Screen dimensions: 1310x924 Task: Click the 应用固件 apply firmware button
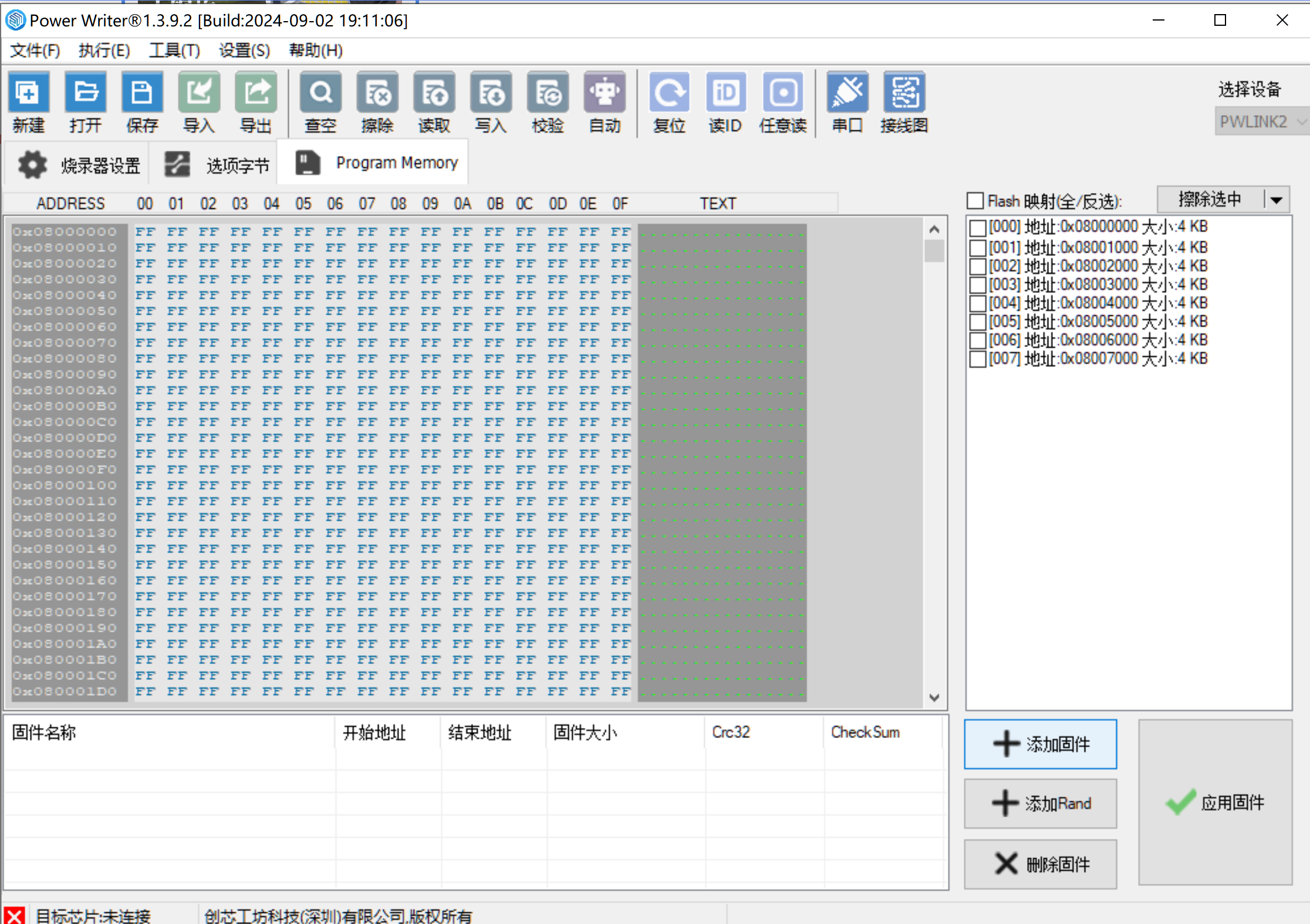pyautogui.click(x=1216, y=802)
